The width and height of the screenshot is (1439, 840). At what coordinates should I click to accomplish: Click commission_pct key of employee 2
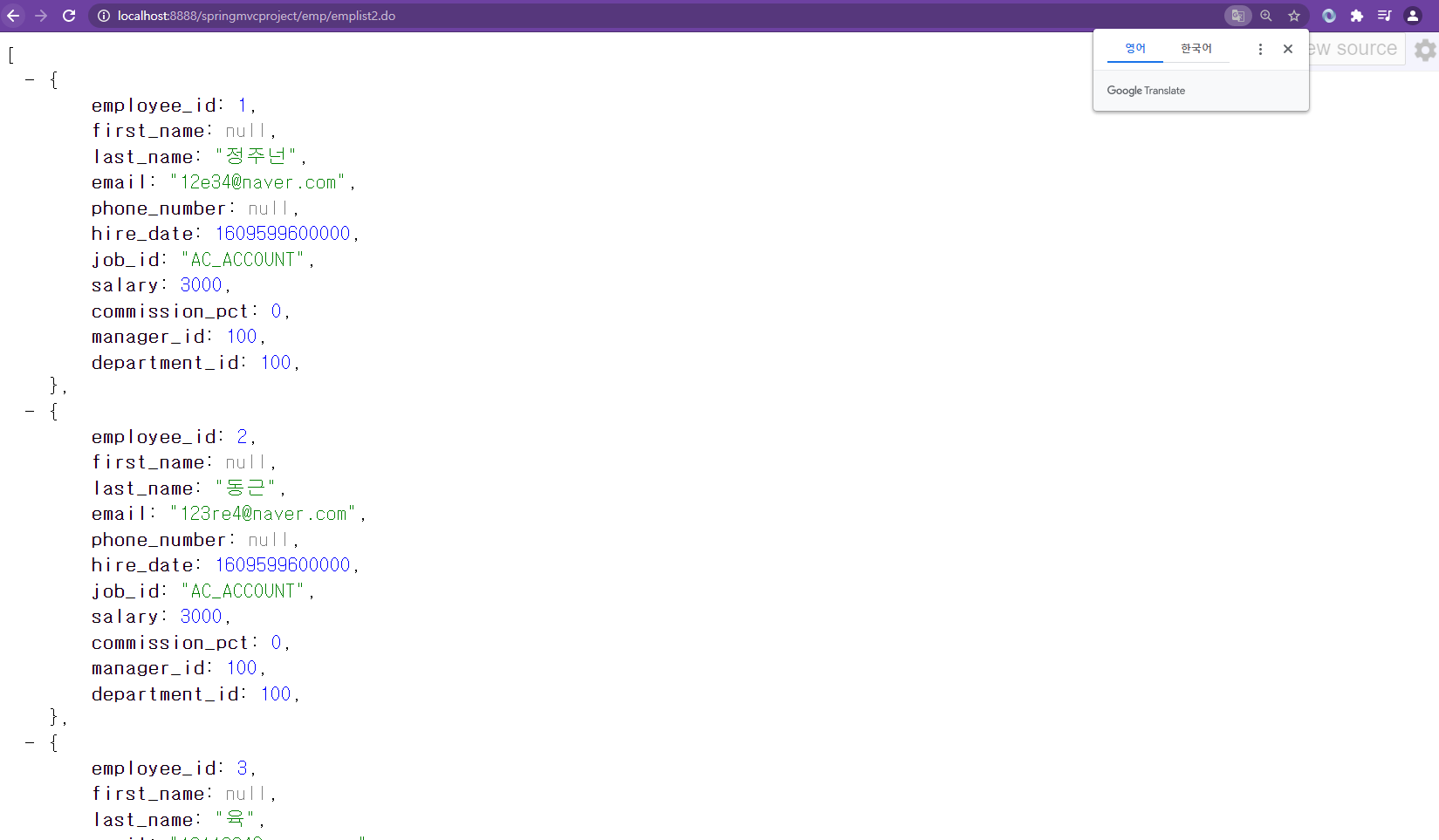pyautogui.click(x=171, y=643)
